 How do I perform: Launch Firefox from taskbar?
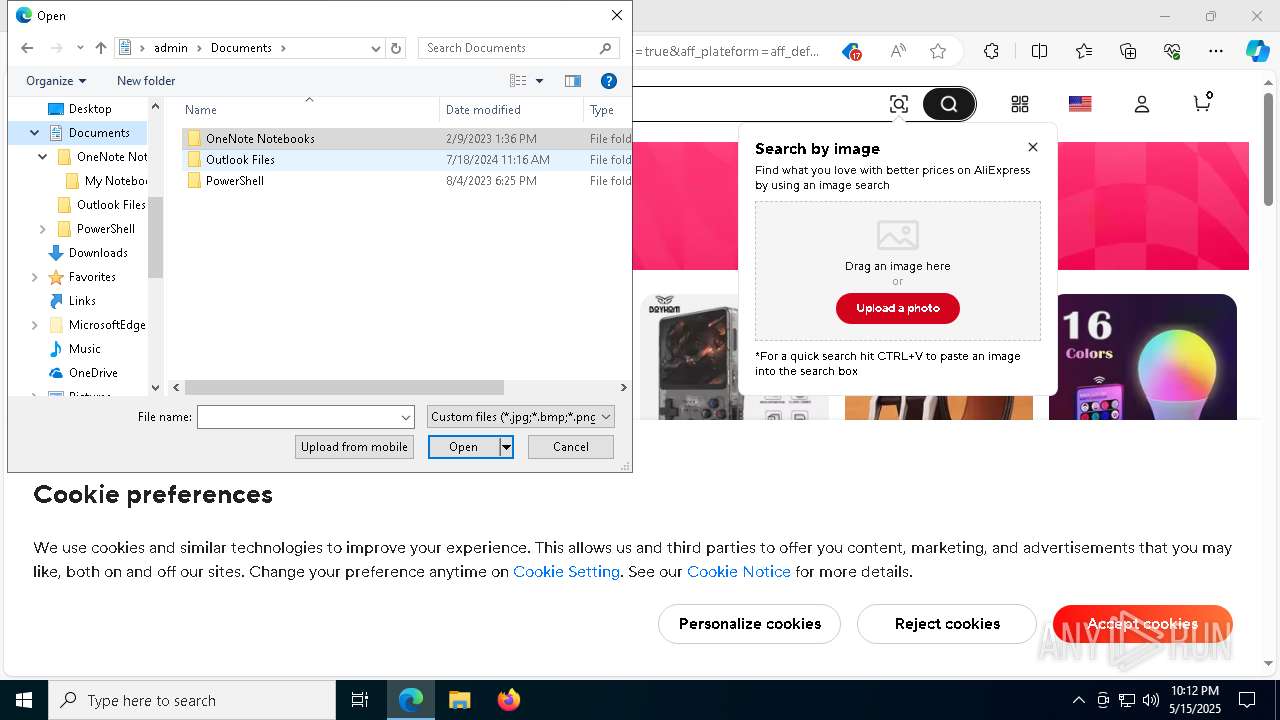point(508,700)
